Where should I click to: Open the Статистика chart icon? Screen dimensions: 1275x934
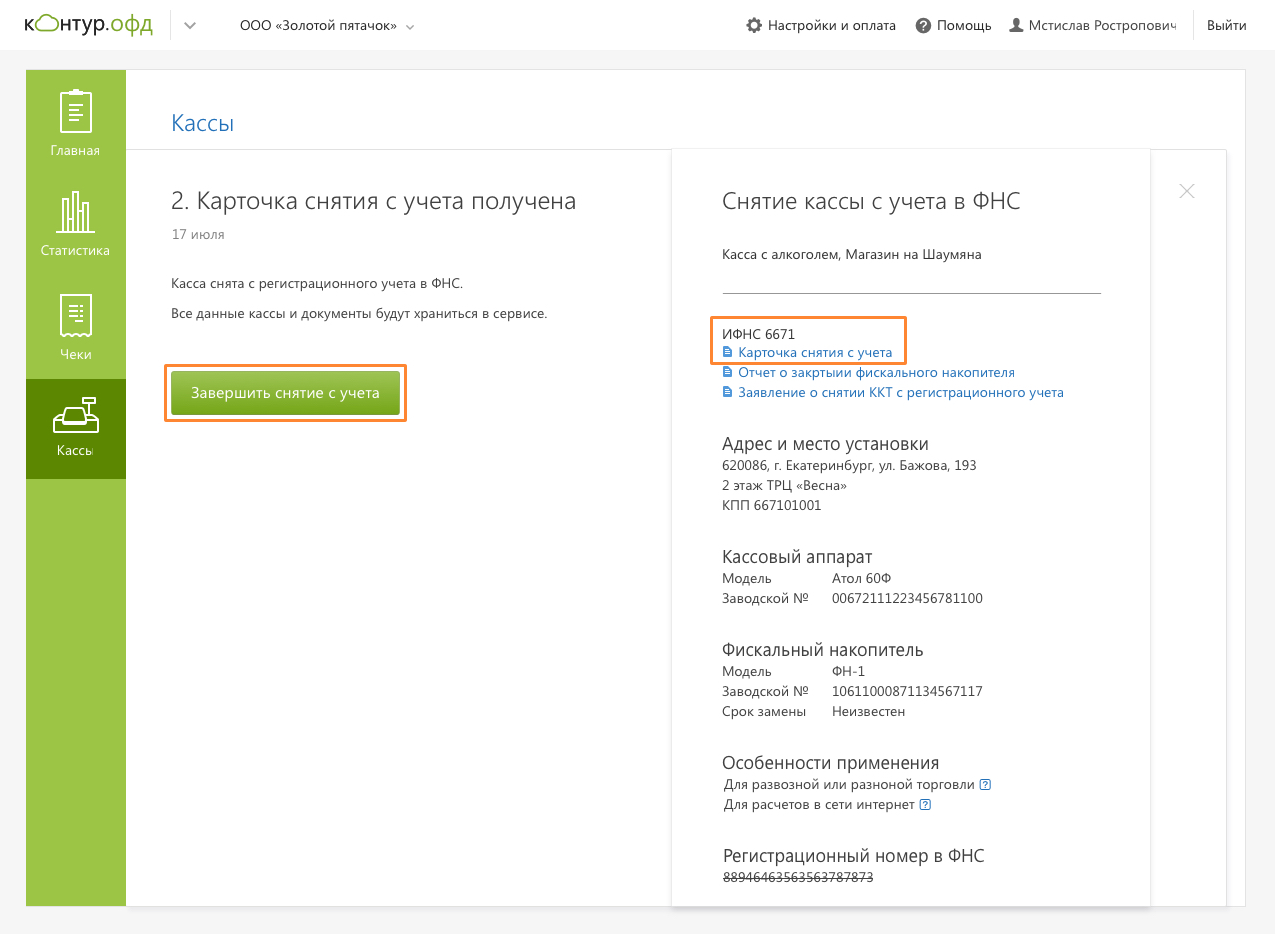click(76, 212)
